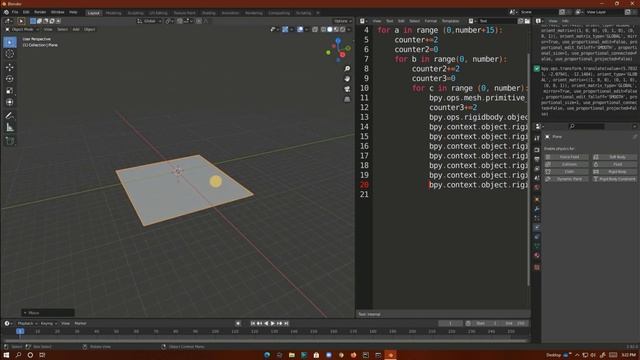Viewport: 640px width, 360px height.
Task: Enable Rigid Body Constraint physics
Action: coord(614,179)
